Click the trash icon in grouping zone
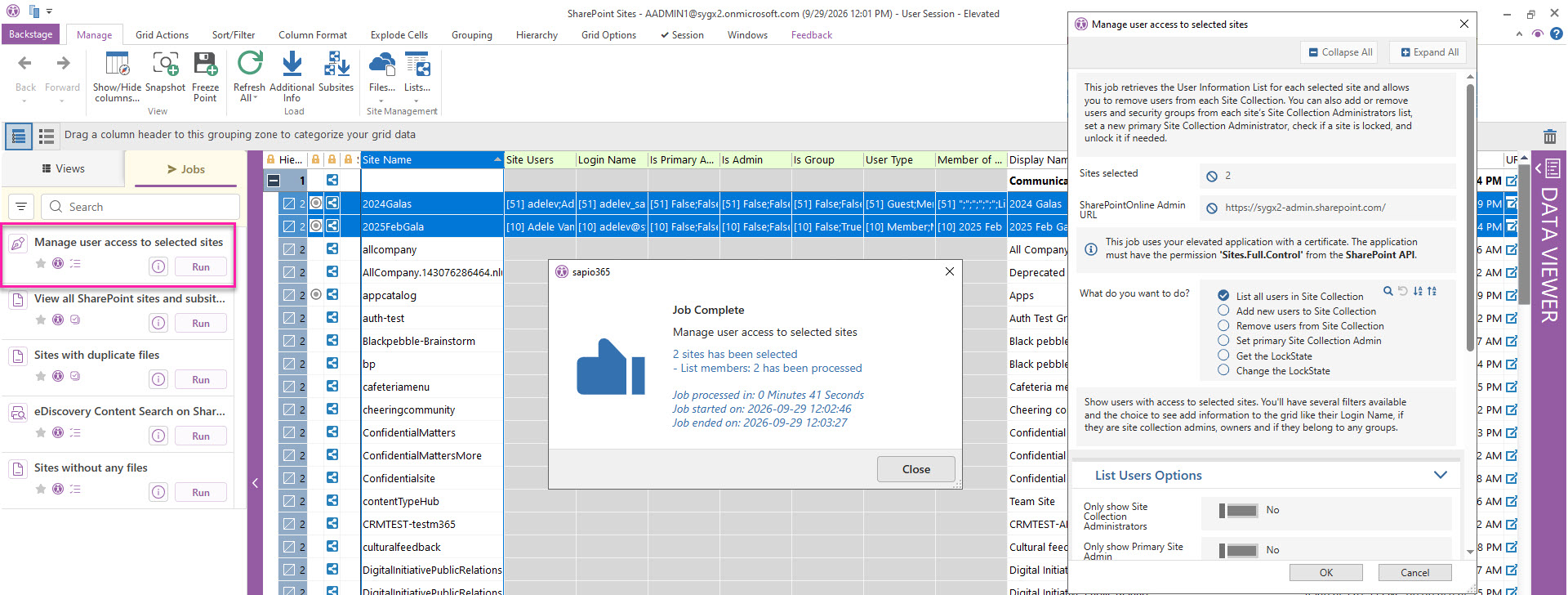Viewport: 1568px width, 595px height. [1549, 136]
